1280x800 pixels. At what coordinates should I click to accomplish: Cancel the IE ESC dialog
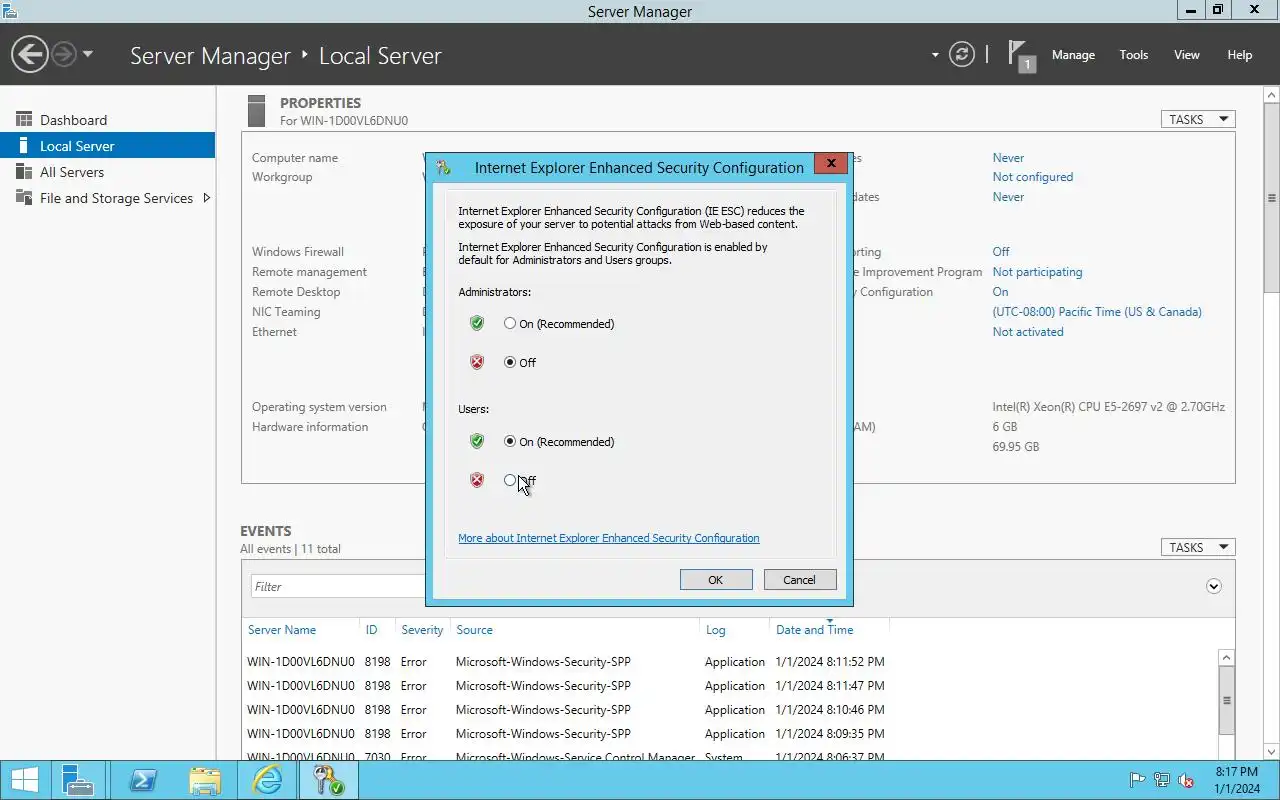(x=799, y=580)
